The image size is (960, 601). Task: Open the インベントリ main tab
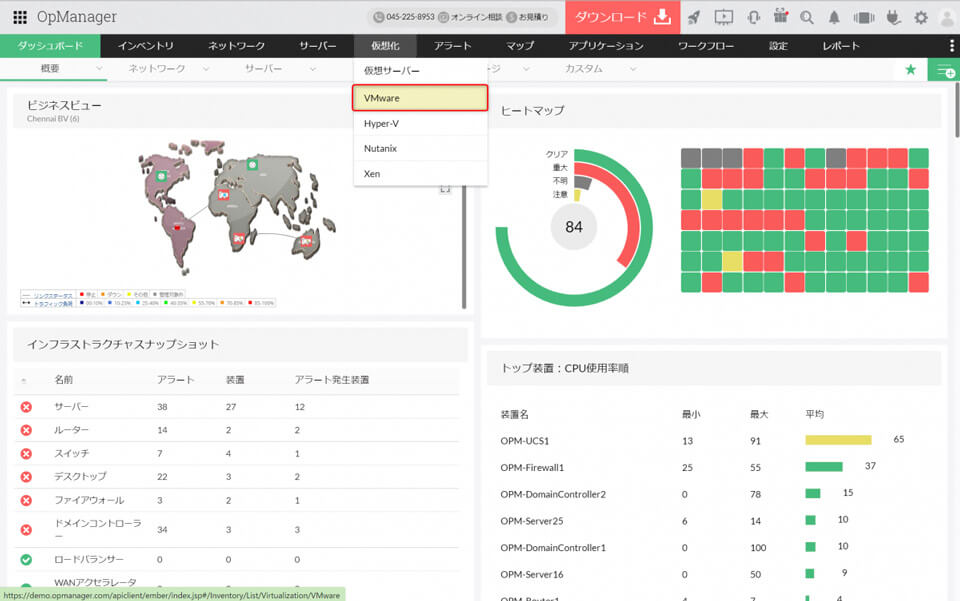(x=145, y=46)
